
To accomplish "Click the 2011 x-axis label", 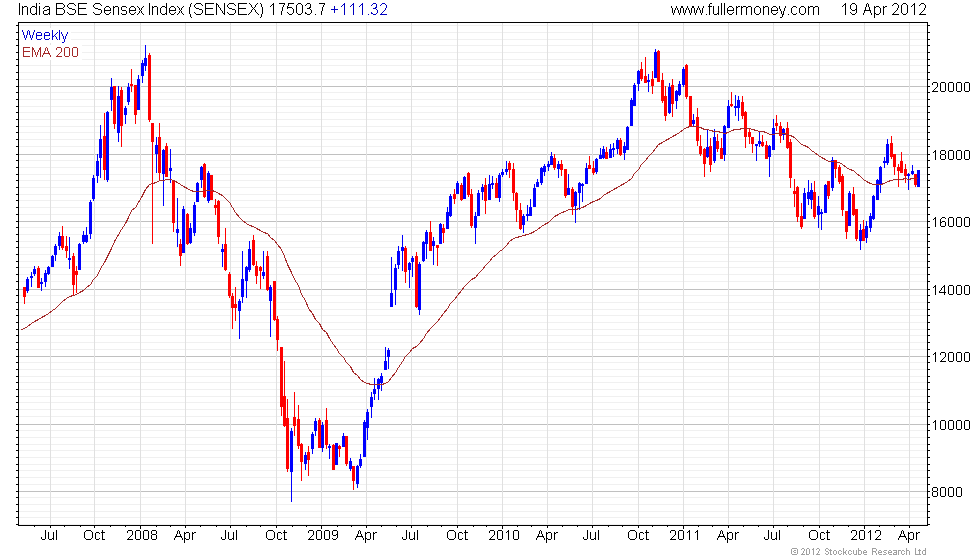I will coord(684,536).
